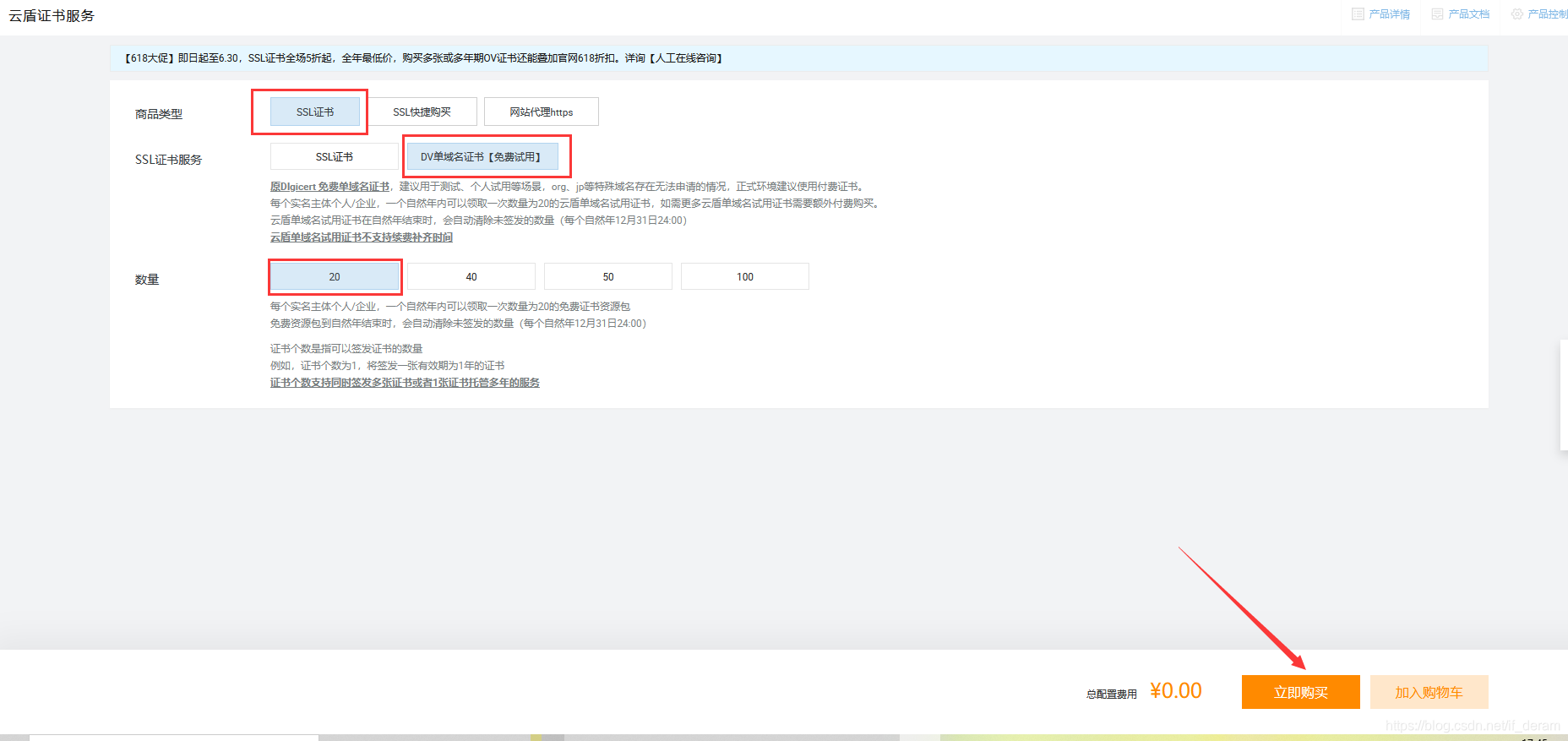Click the 产品文档 document icon
The height and width of the screenshot is (741, 1568).
coord(1437,14)
